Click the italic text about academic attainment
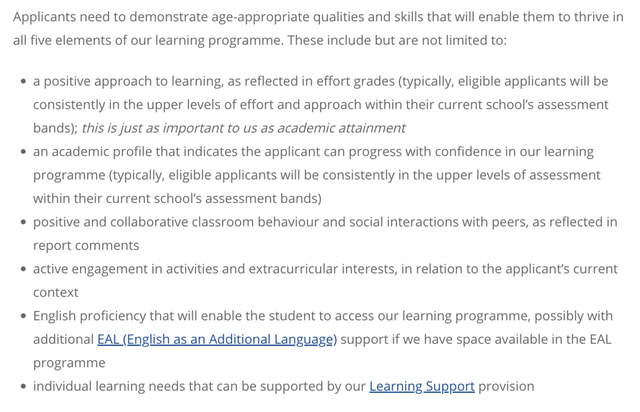 pos(243,128)
